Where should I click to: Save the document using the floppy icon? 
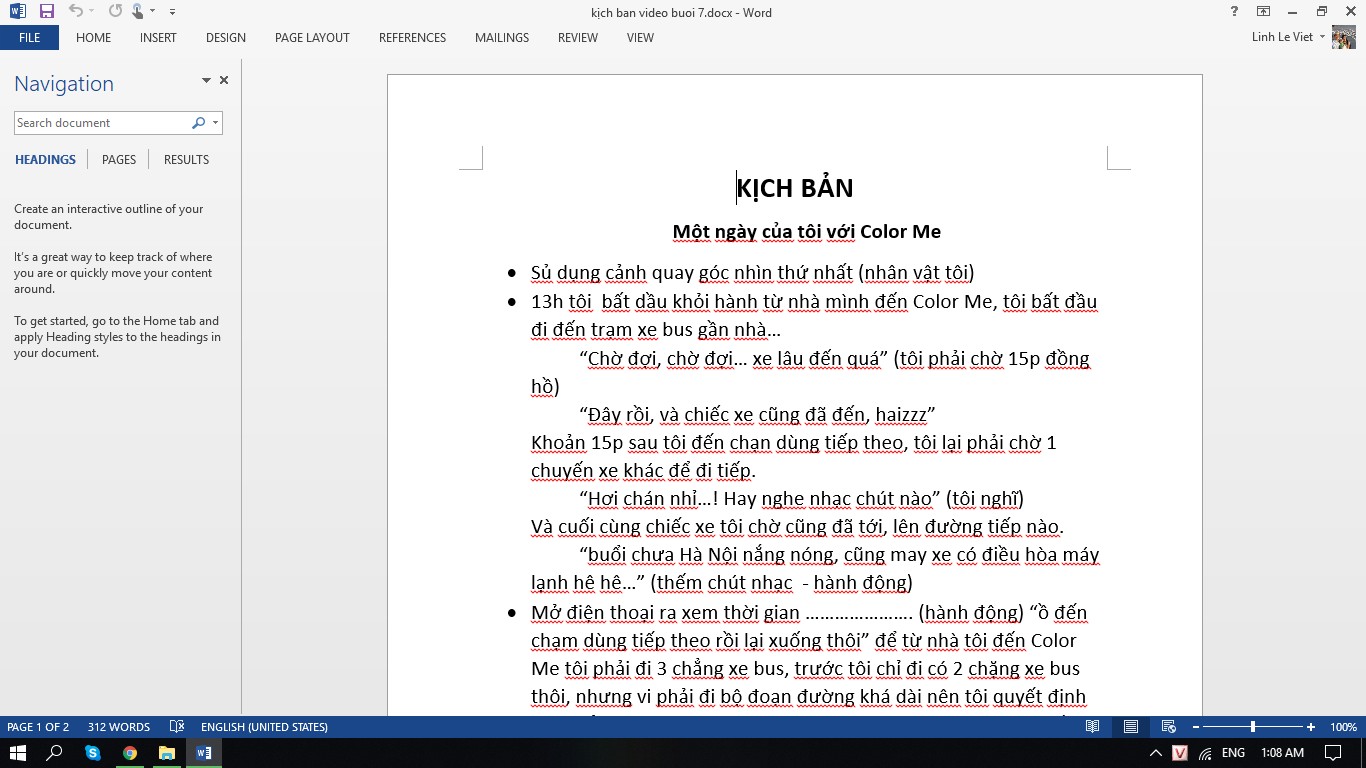pyautogui.click(x=46, y=12)
